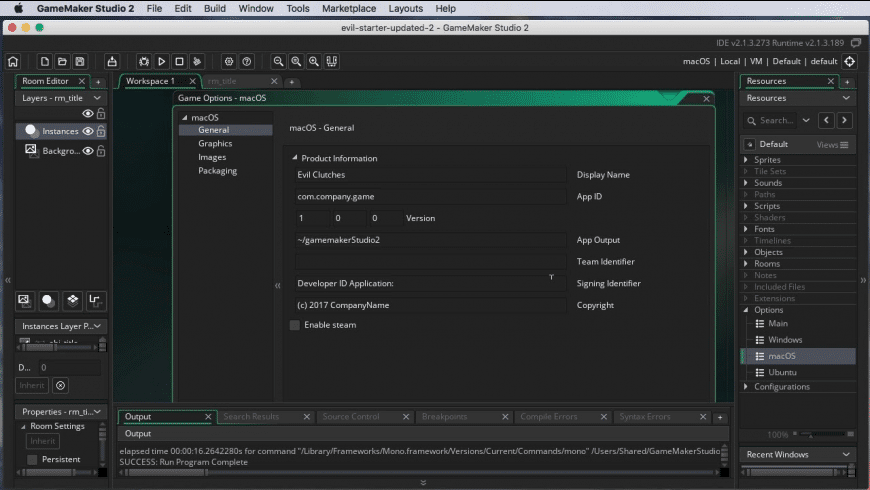
Task: Open the target manager crosshair icon
Action: click(x=849, y=62)
